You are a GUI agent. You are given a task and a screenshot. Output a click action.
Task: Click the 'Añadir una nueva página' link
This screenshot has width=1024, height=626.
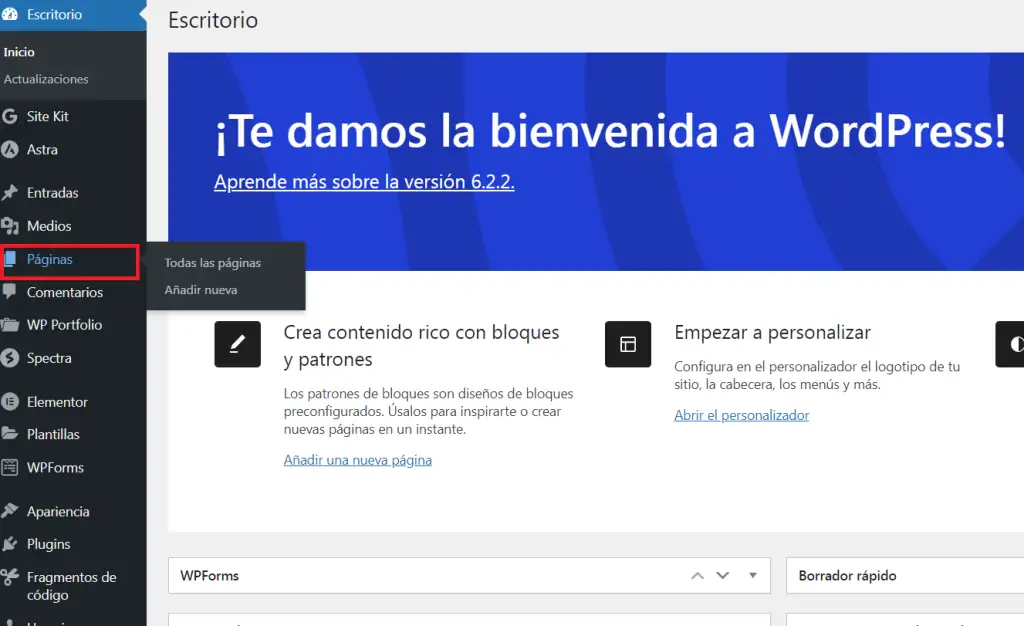pos(358,460)
